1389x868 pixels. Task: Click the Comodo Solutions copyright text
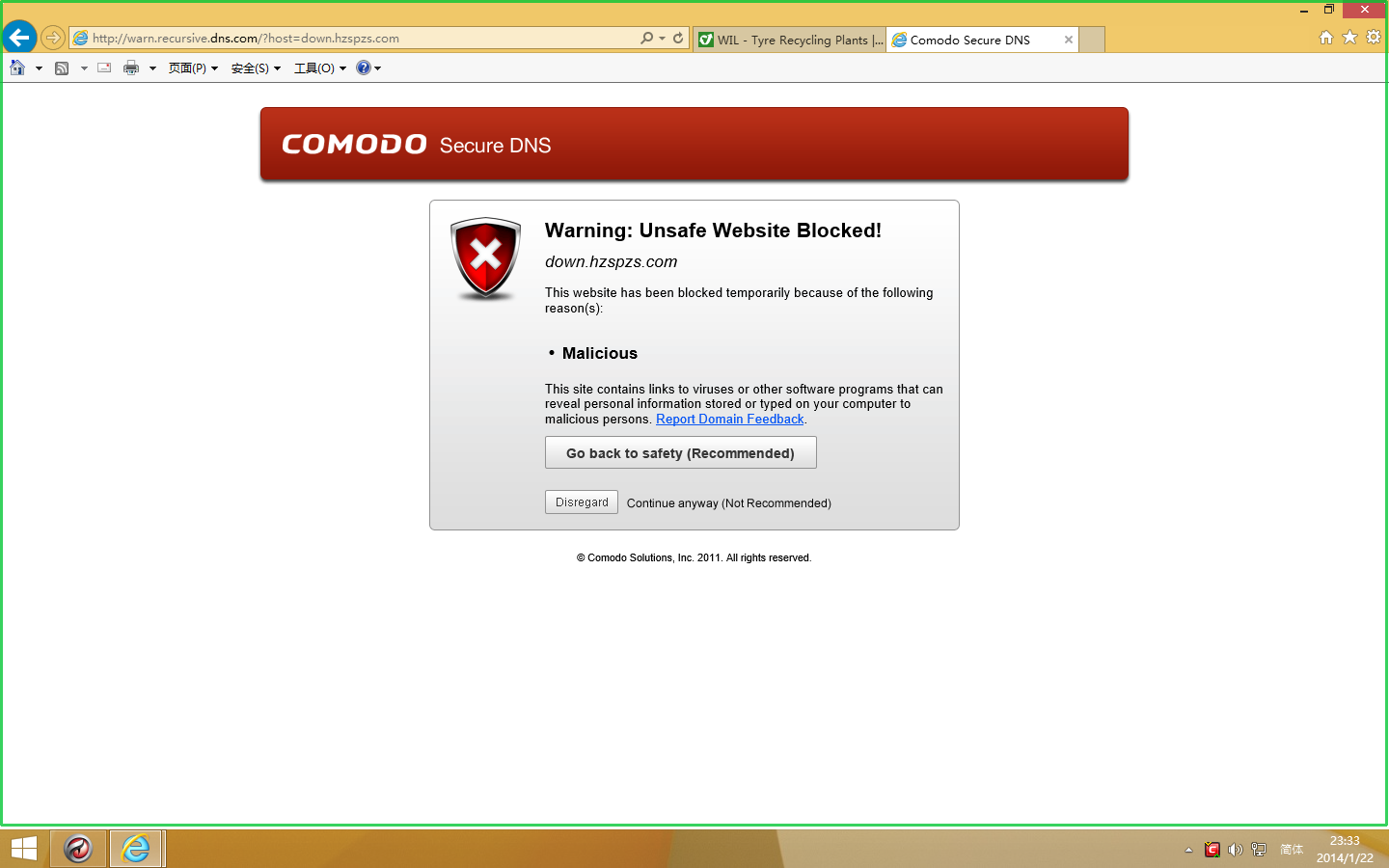point(694,557)
